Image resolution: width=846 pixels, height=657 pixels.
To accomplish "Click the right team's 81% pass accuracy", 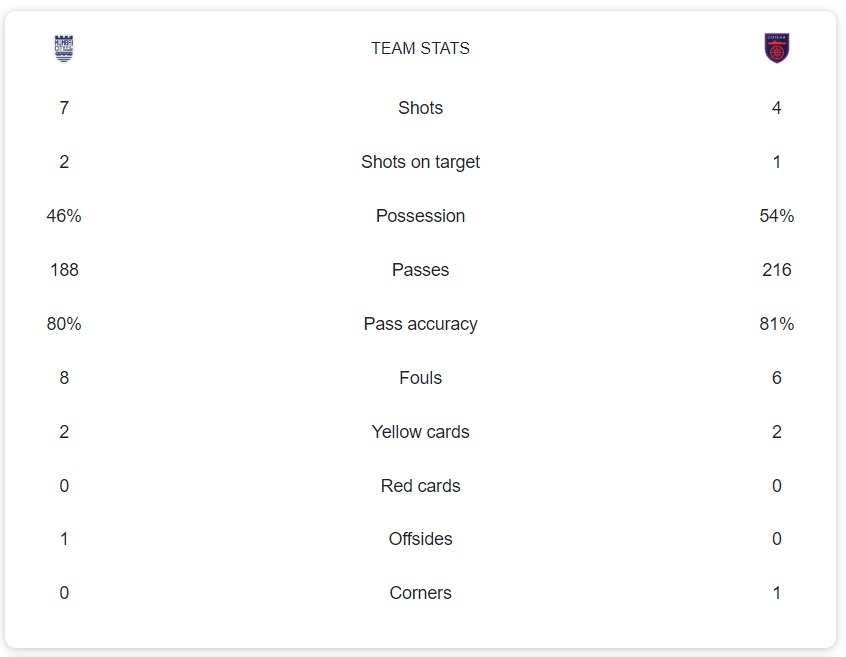I will [776, 324].
